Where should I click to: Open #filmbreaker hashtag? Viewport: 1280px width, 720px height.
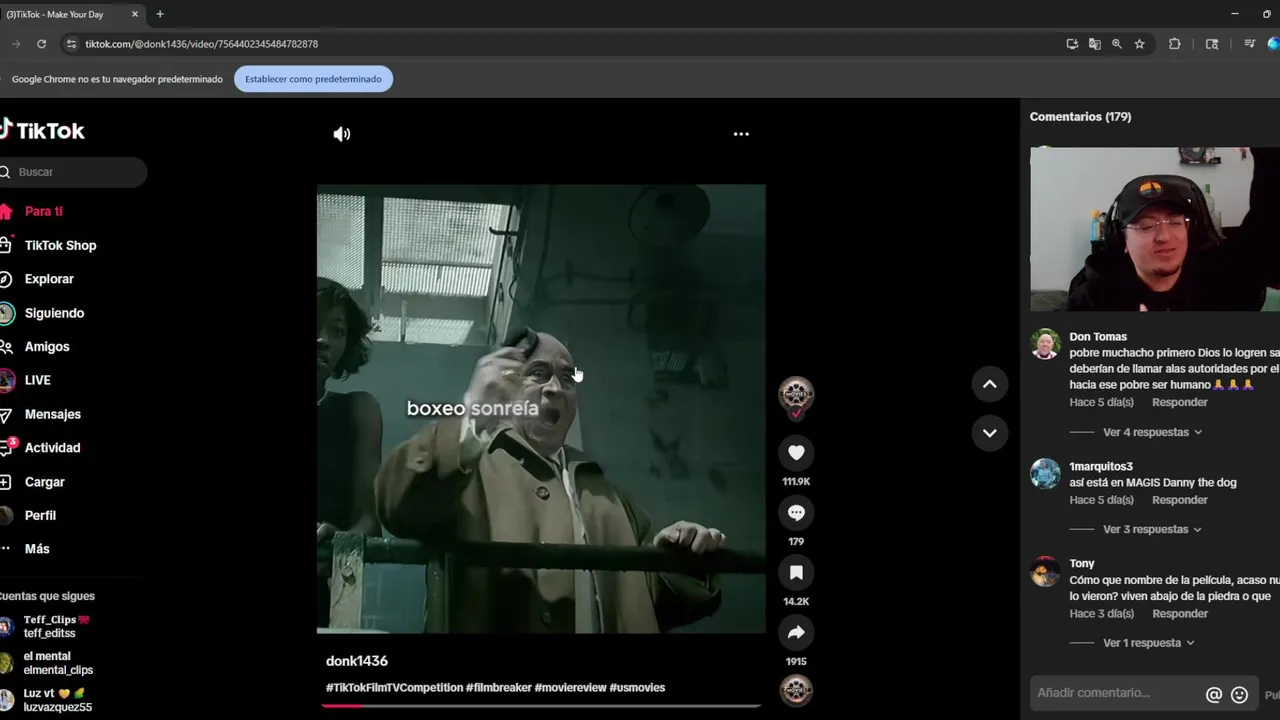499,688
